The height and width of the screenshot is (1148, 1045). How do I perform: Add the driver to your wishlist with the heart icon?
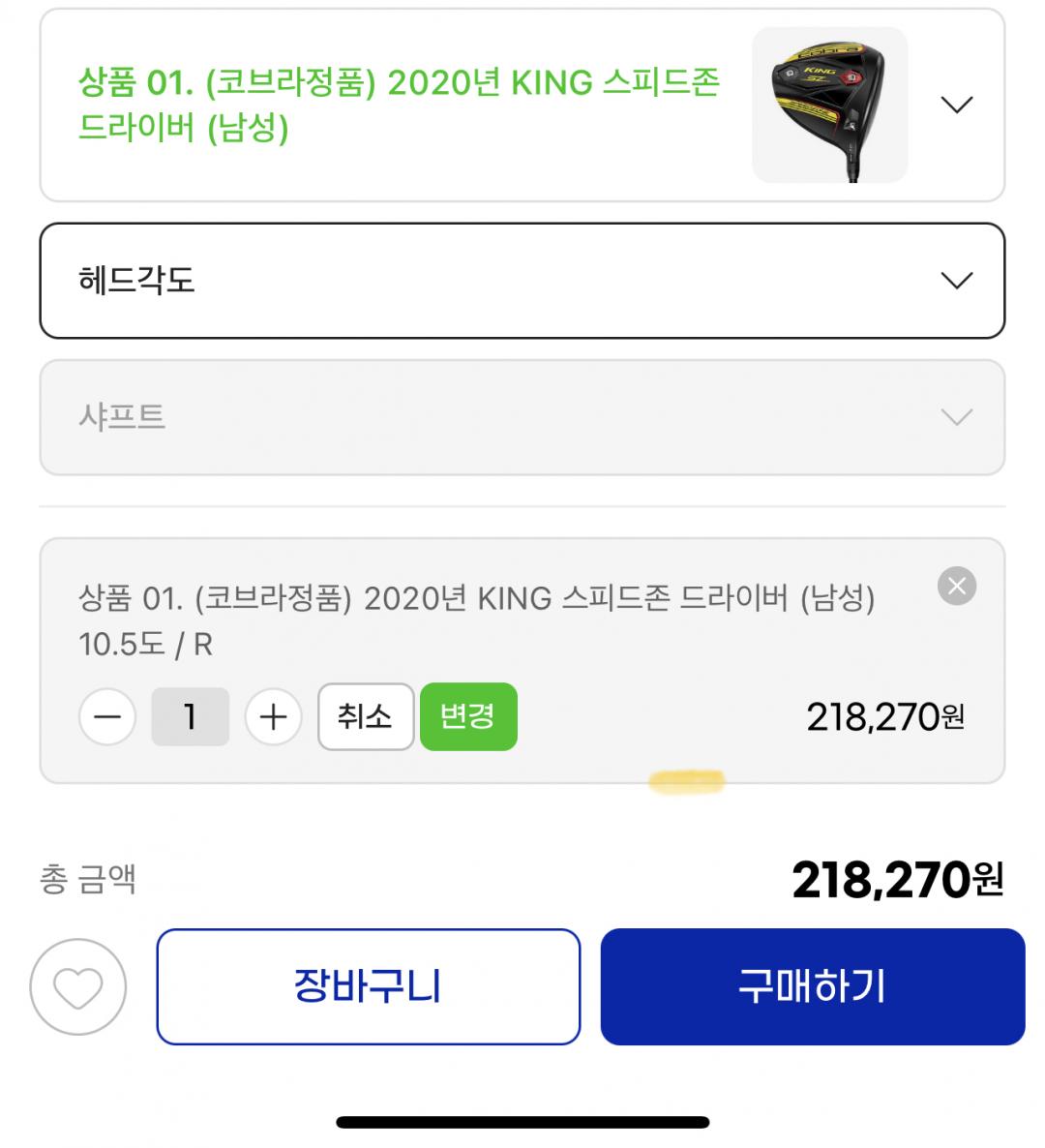[78, 987]
